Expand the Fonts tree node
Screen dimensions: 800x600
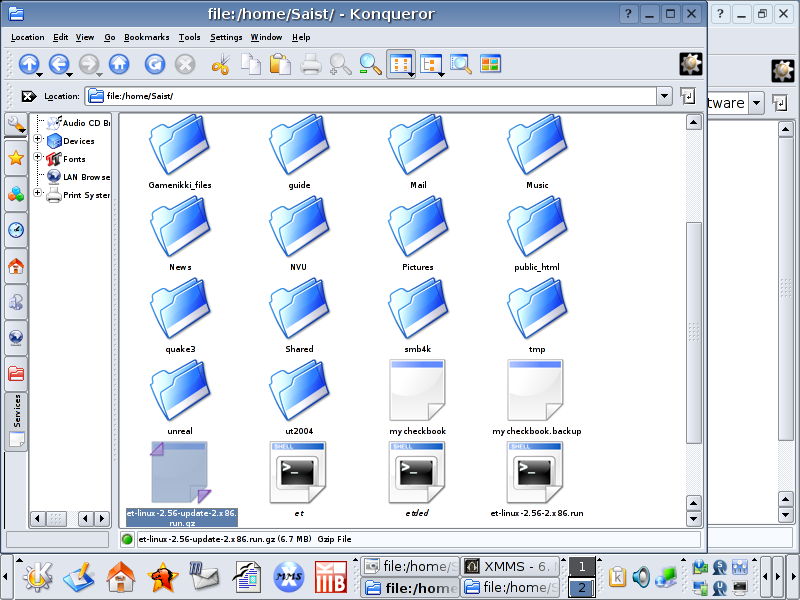click(39, 158)
